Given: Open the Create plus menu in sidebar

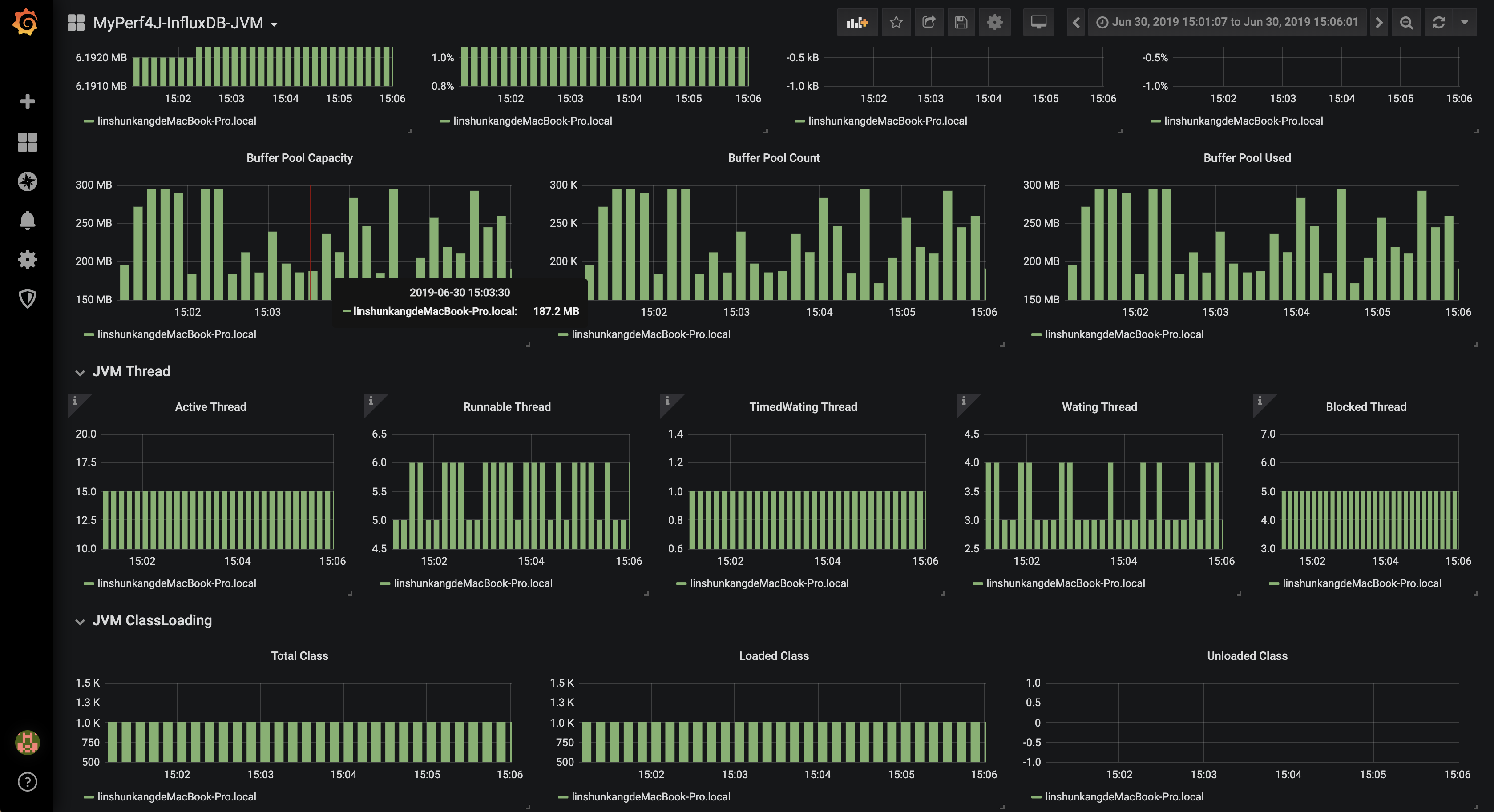Looking at the screenshot, I should pos(27,101).
